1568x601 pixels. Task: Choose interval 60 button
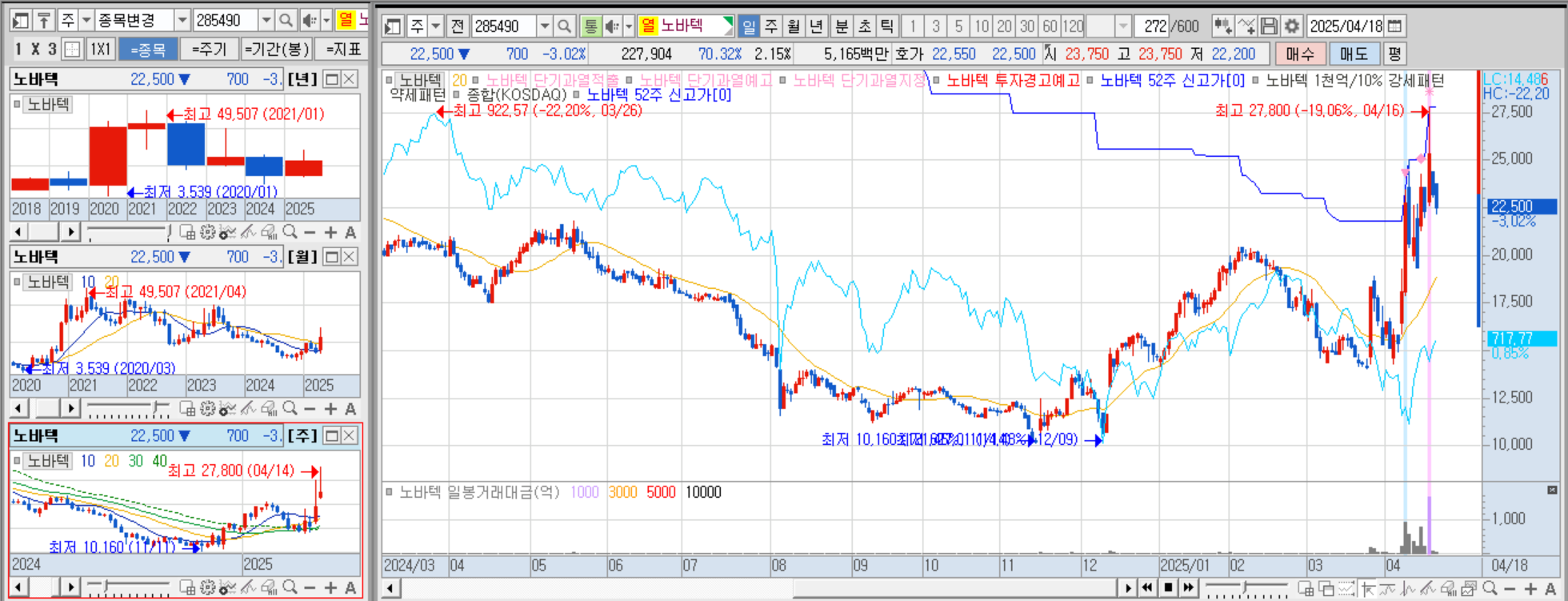coord(1050,26)
